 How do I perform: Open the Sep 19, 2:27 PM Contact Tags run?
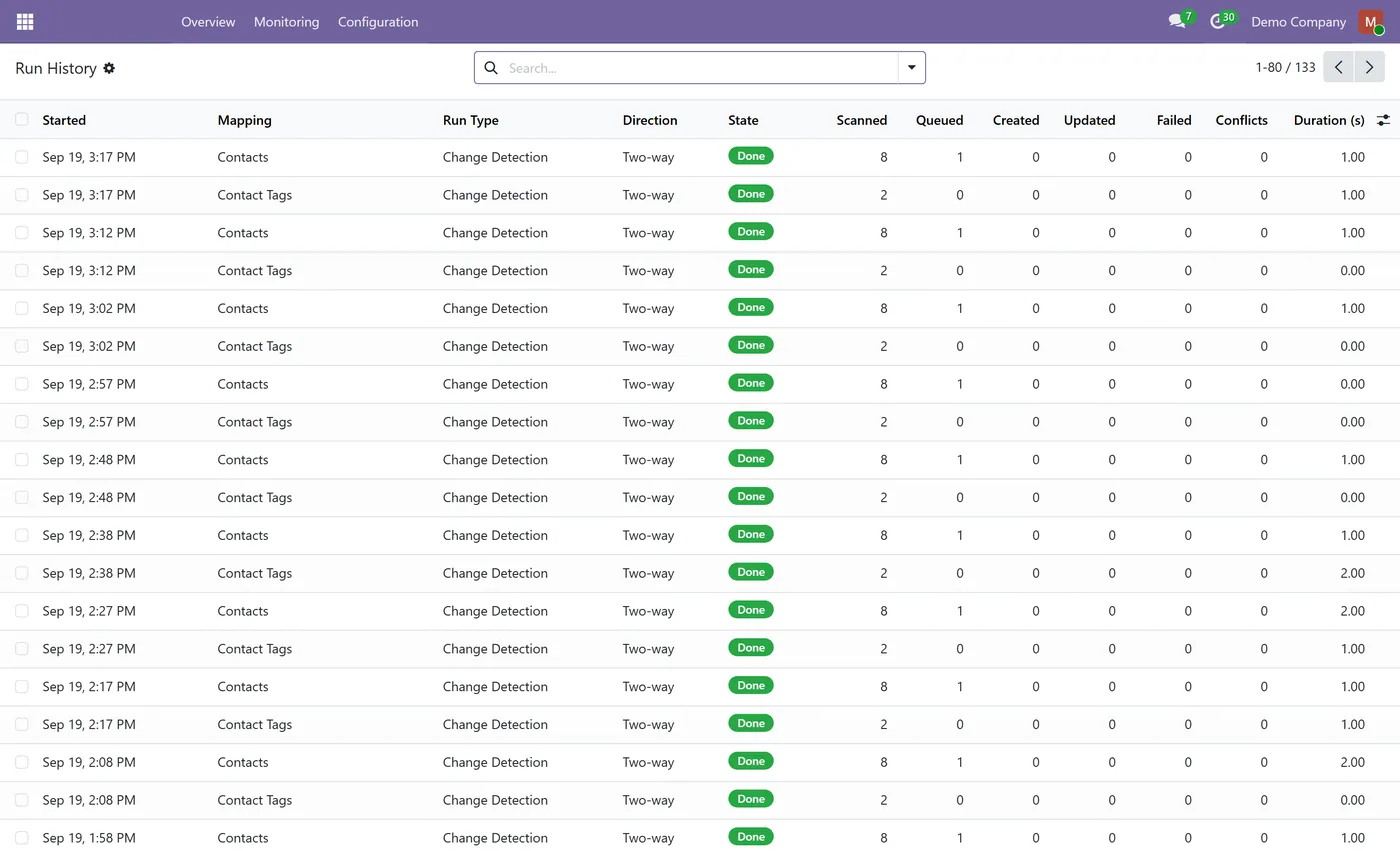click(700, 649)
